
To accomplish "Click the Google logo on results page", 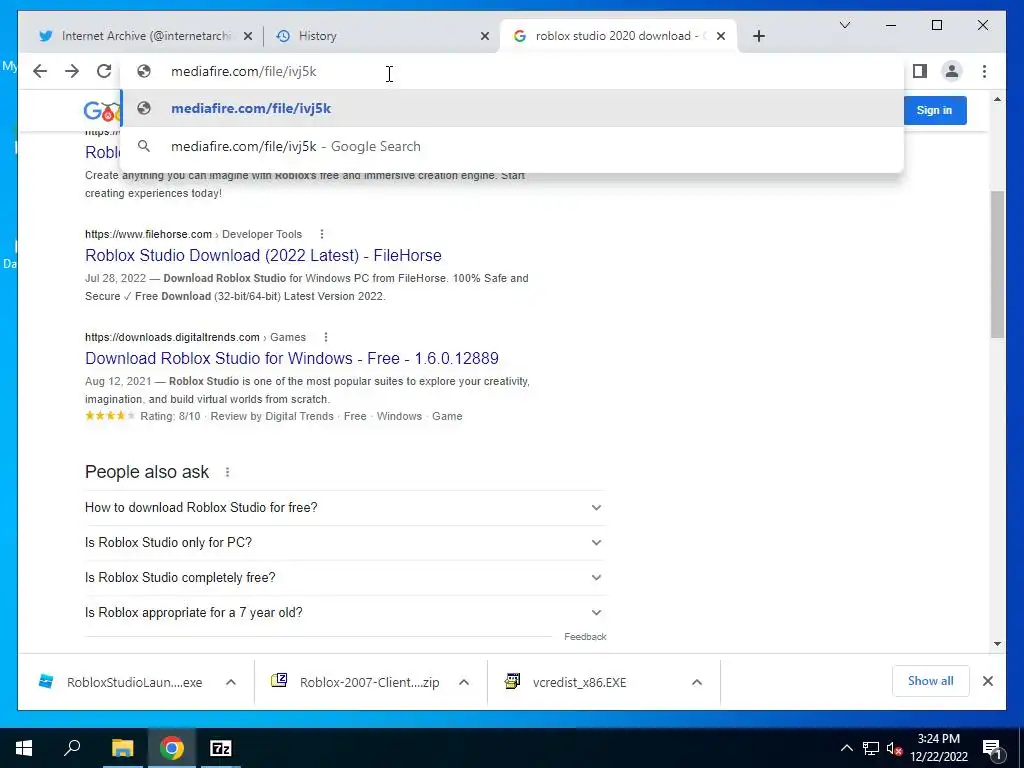I will click(101, 111).
